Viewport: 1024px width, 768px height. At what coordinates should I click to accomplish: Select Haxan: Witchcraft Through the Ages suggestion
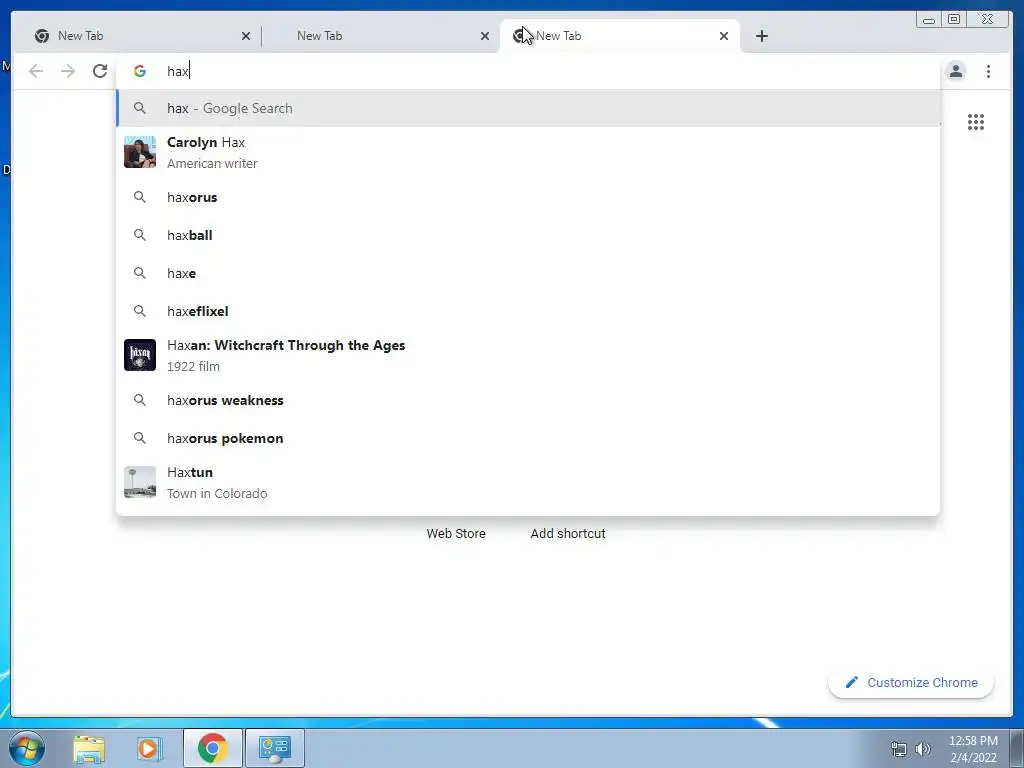point(528,355)
